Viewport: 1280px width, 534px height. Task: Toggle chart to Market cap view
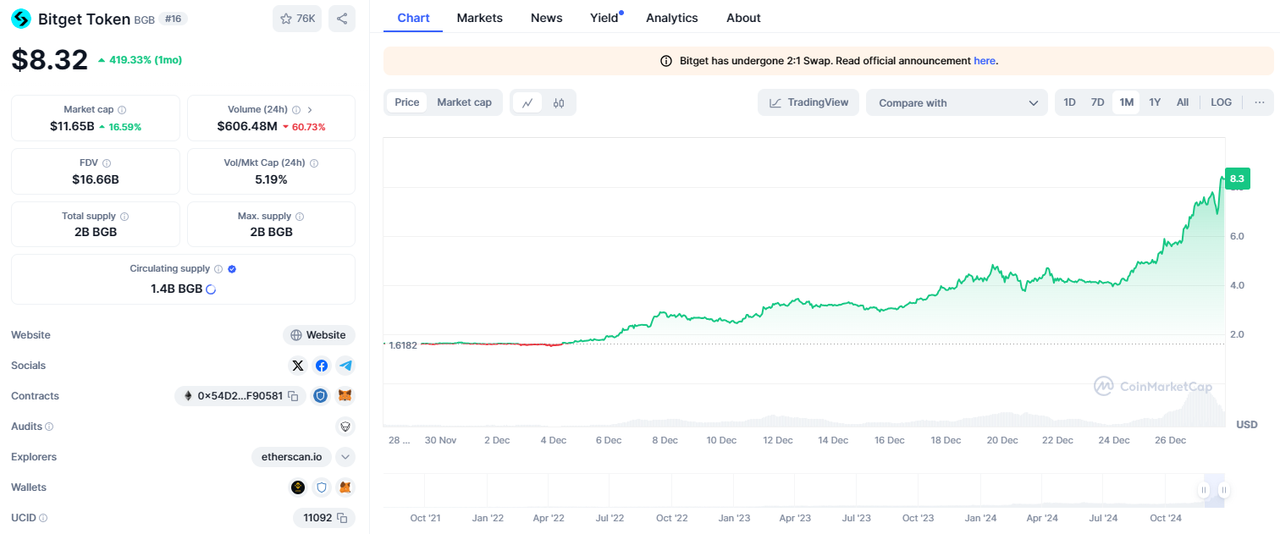pyautogui.click(x=464, y=102)
